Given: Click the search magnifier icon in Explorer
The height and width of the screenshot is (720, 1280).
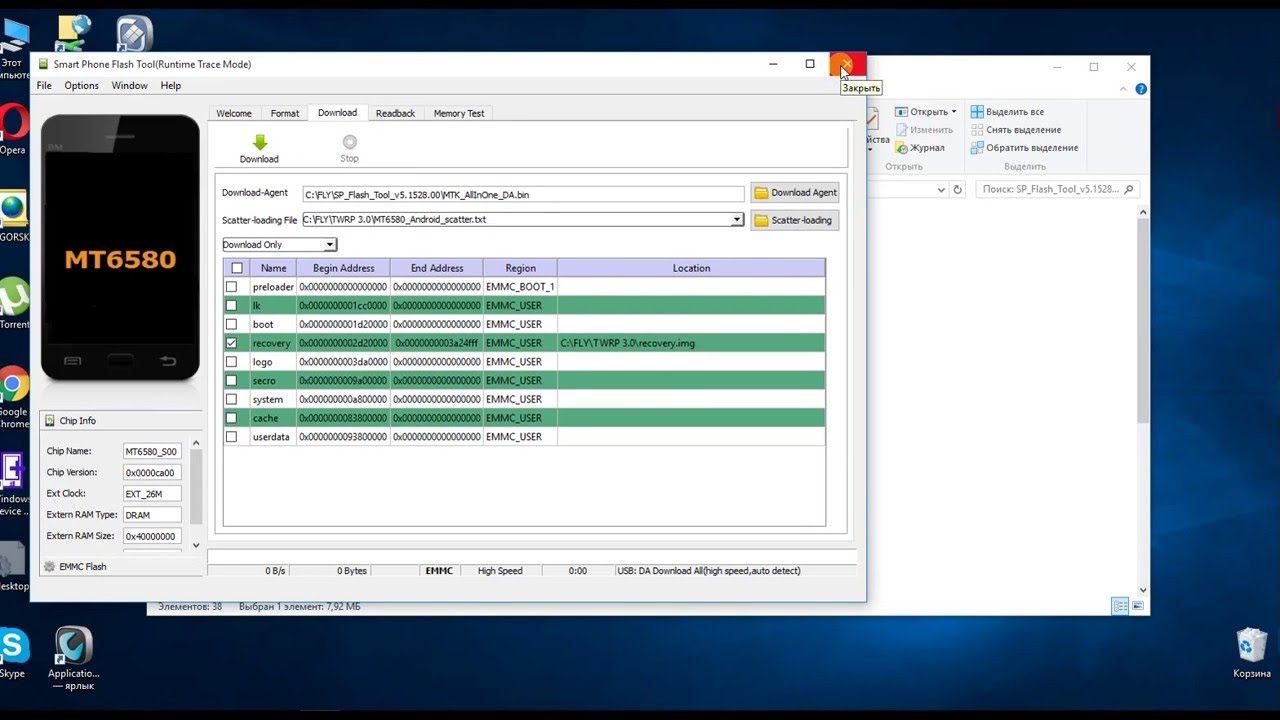Looking at the screenshot, I should click(x=1129, y=189).
